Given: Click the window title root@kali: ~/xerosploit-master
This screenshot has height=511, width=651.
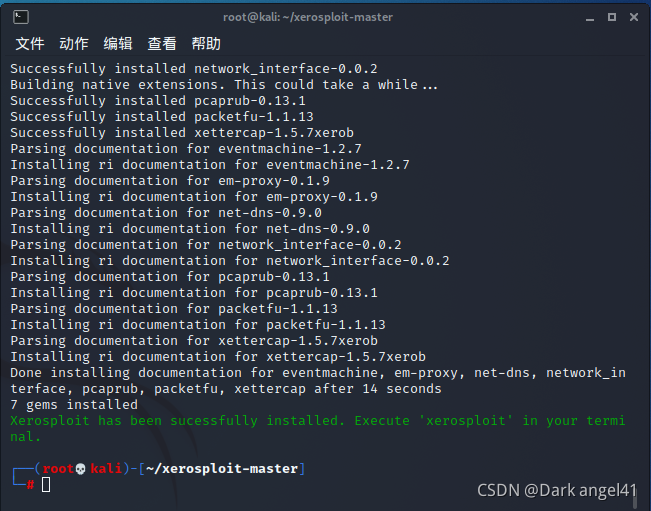Looking at the screenshot, I should [x=308, y=17].
